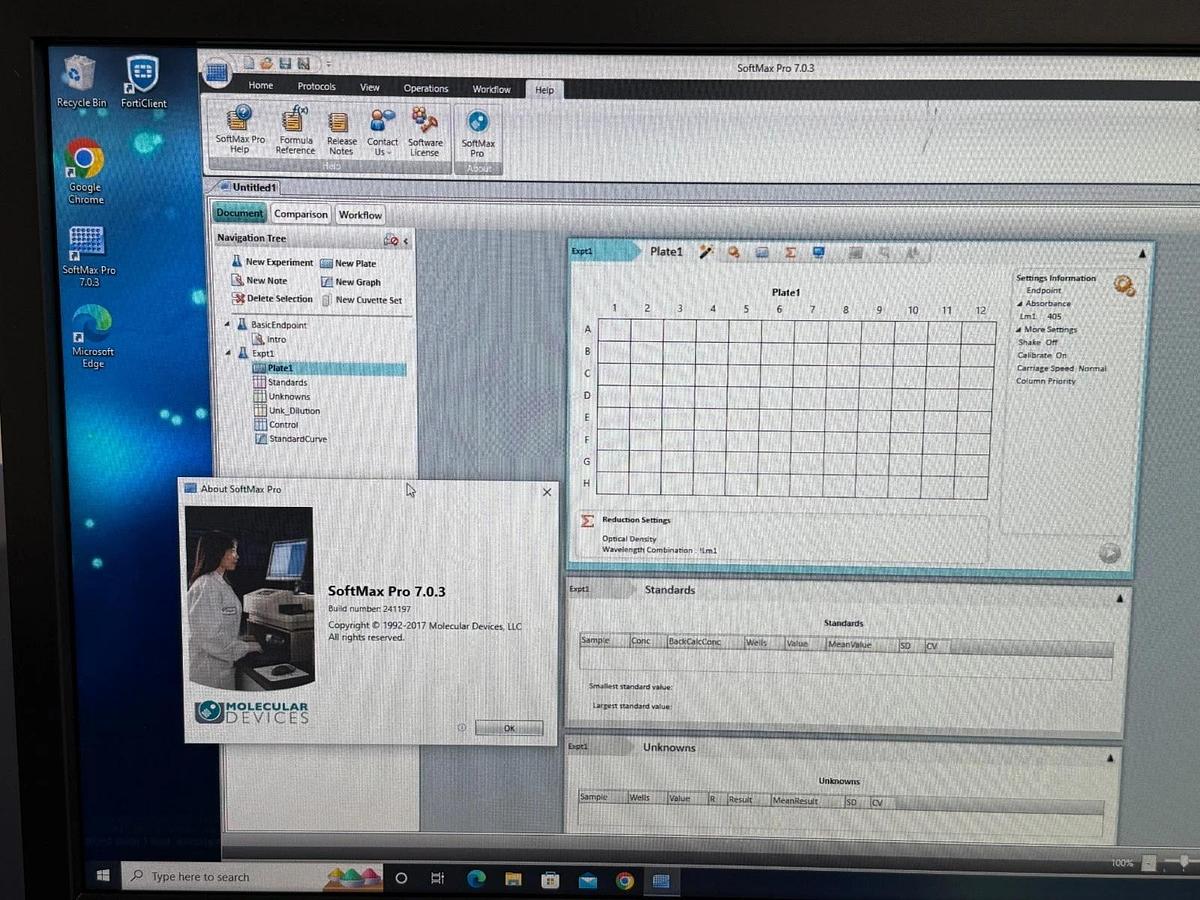Screen dimensions: 1200x900
Task: Select StandardCurve in the Navigation Tree
Action: tap(290, 438)
